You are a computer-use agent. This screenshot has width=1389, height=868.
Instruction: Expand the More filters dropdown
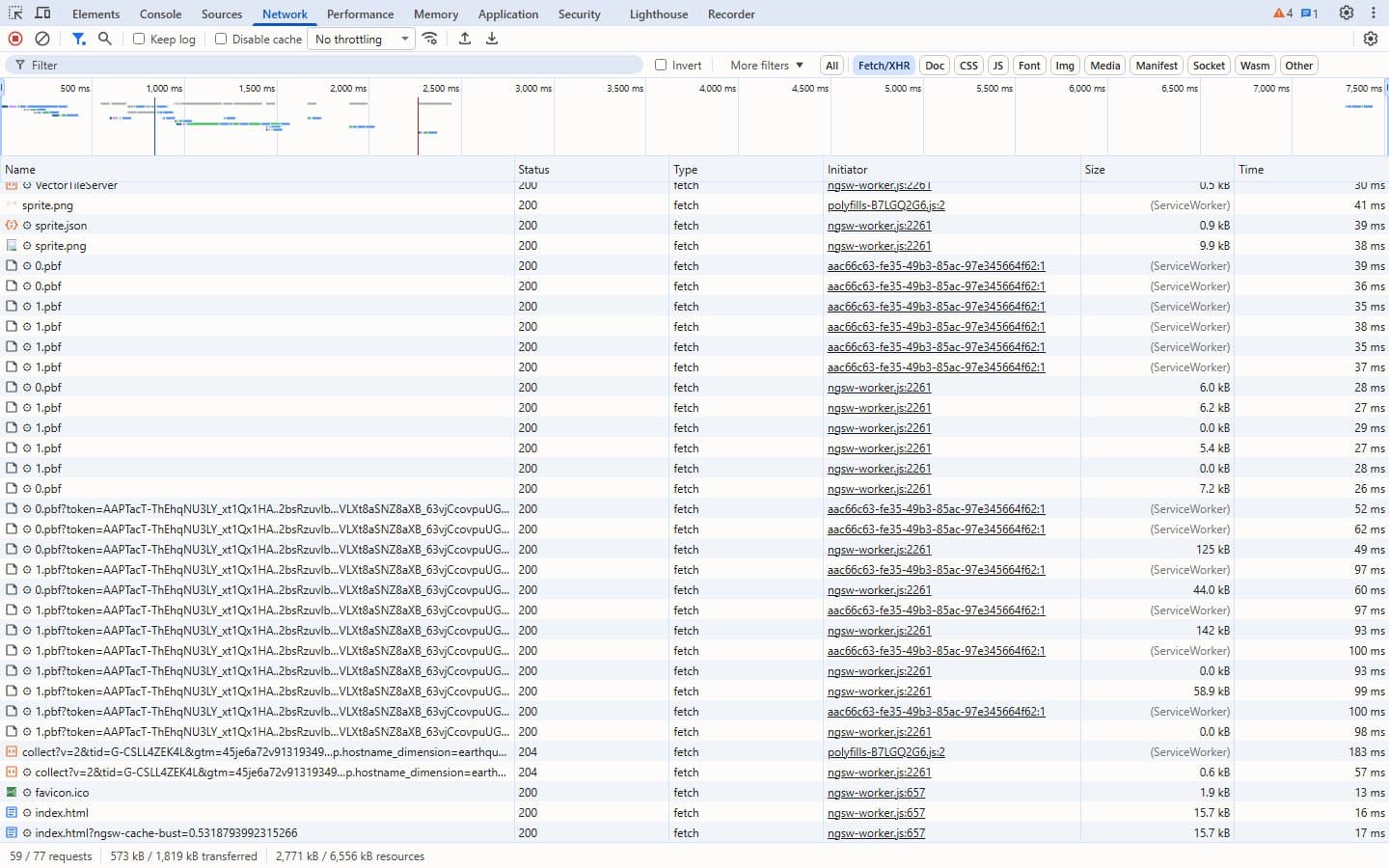point(767,66)
